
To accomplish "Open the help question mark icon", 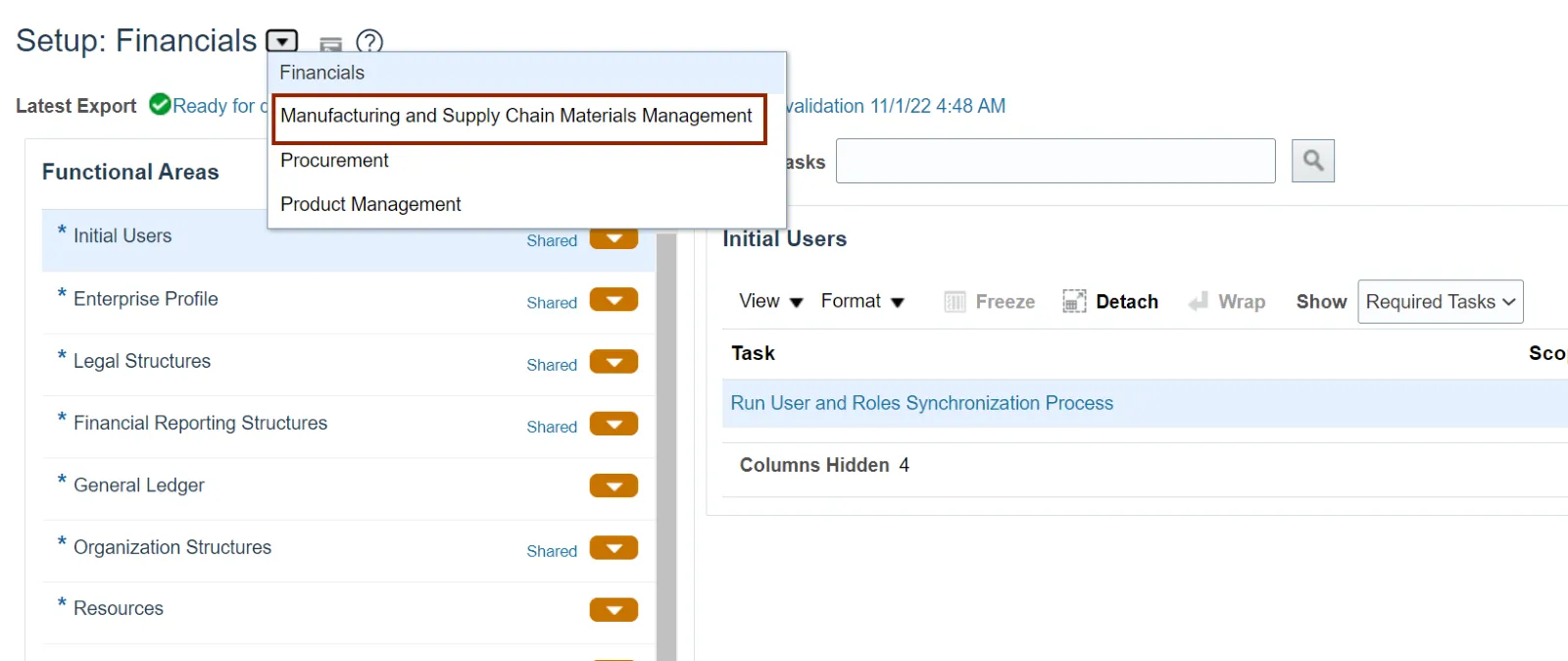I will [x=369, y=41].
